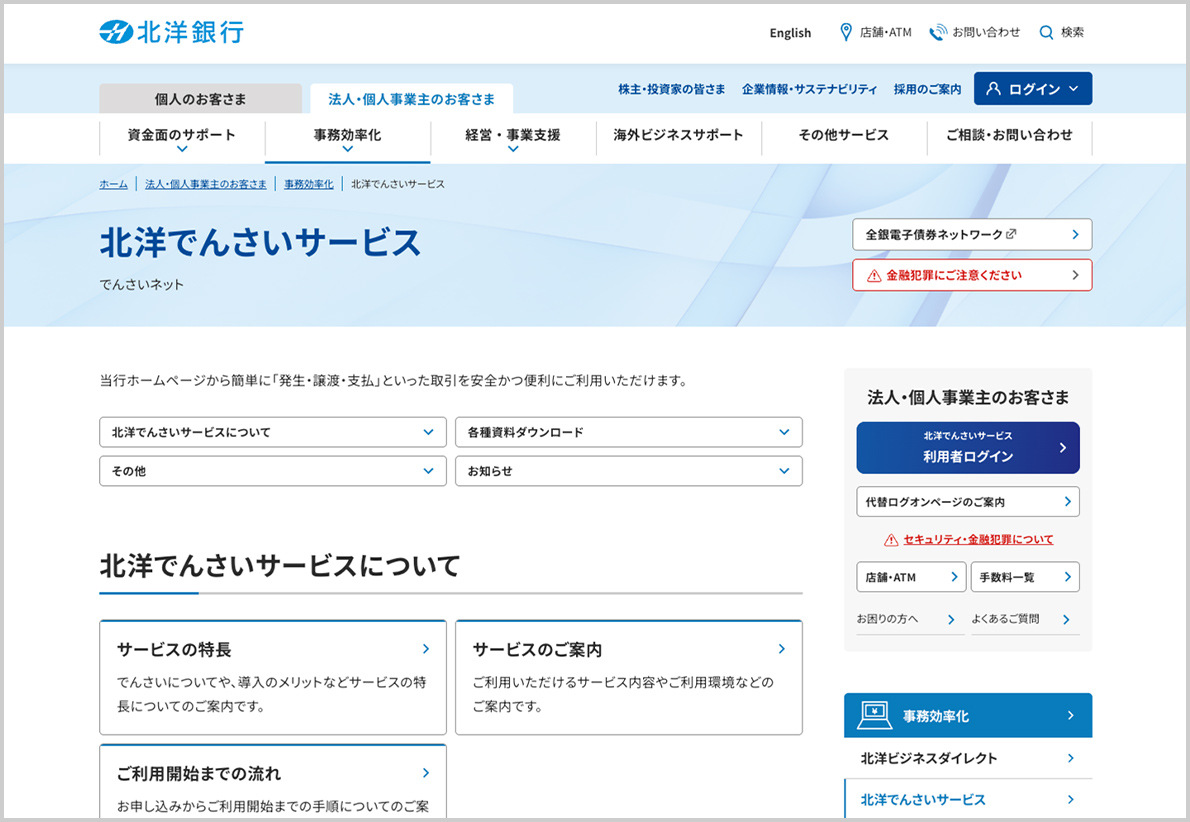
Task: Open the ログイン dropdown chevron
Action: click(x=1073, y=89)
